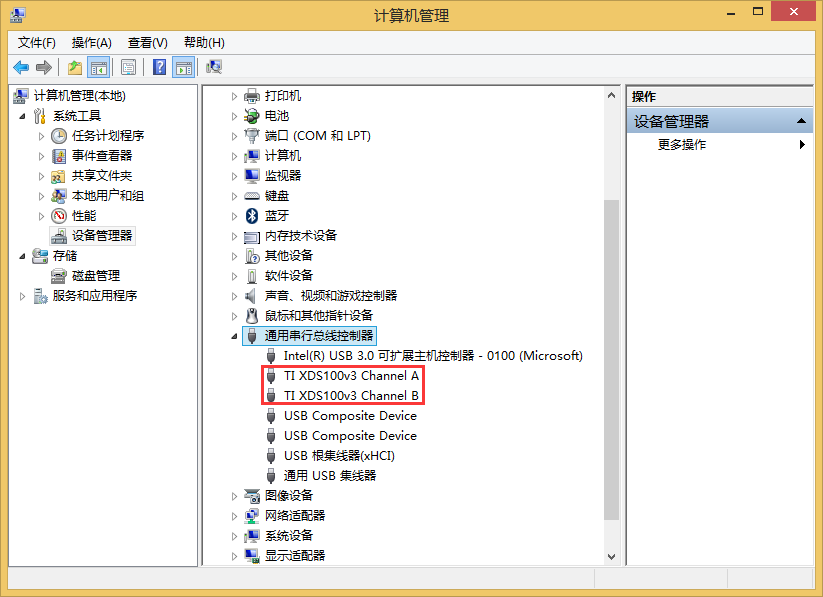The width and height of the screenshot is (823, 597).
Task: Click the Scan for hardware changes icon
Action: click(214, 67)
